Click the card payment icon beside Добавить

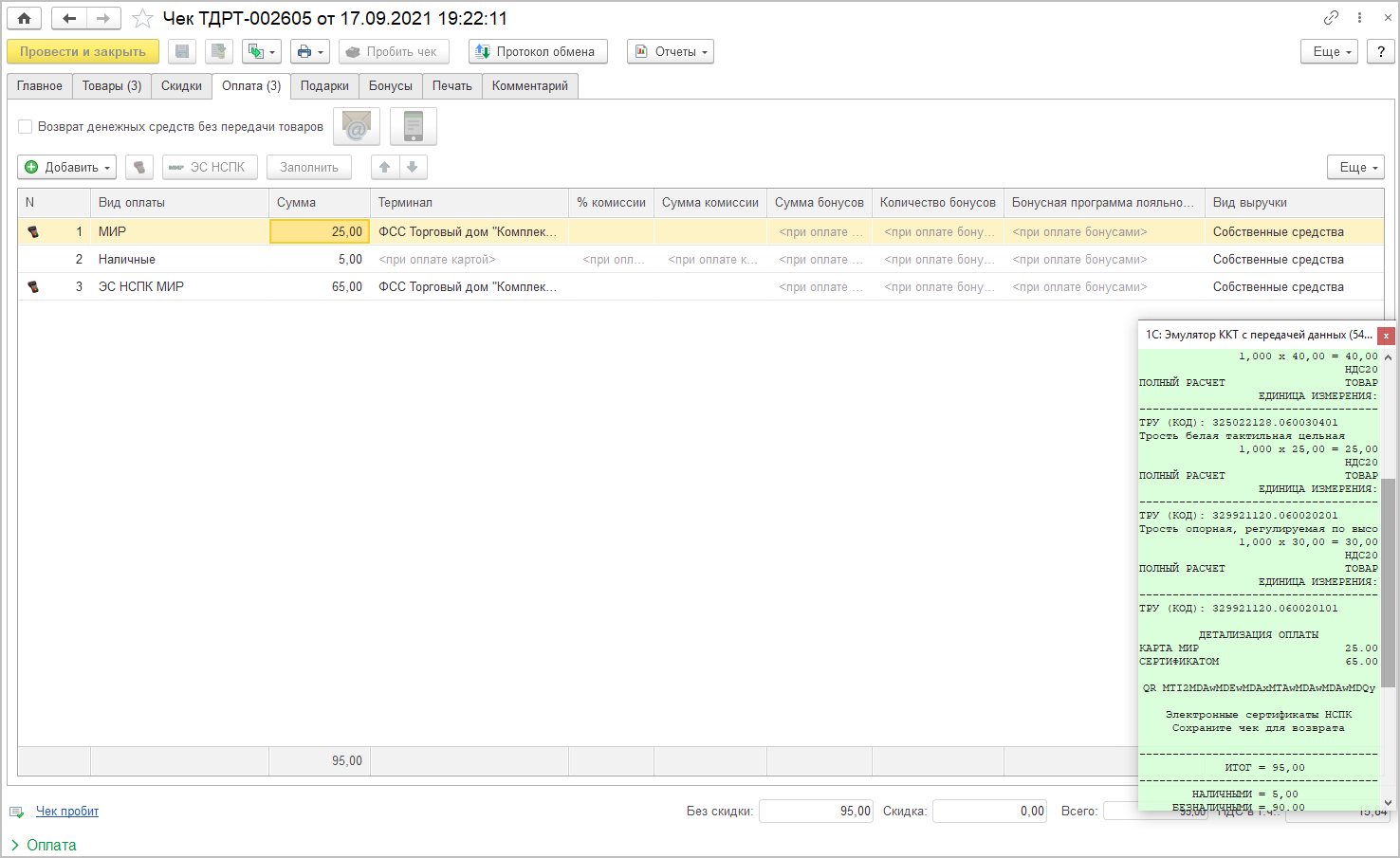[x=139, y=167]
